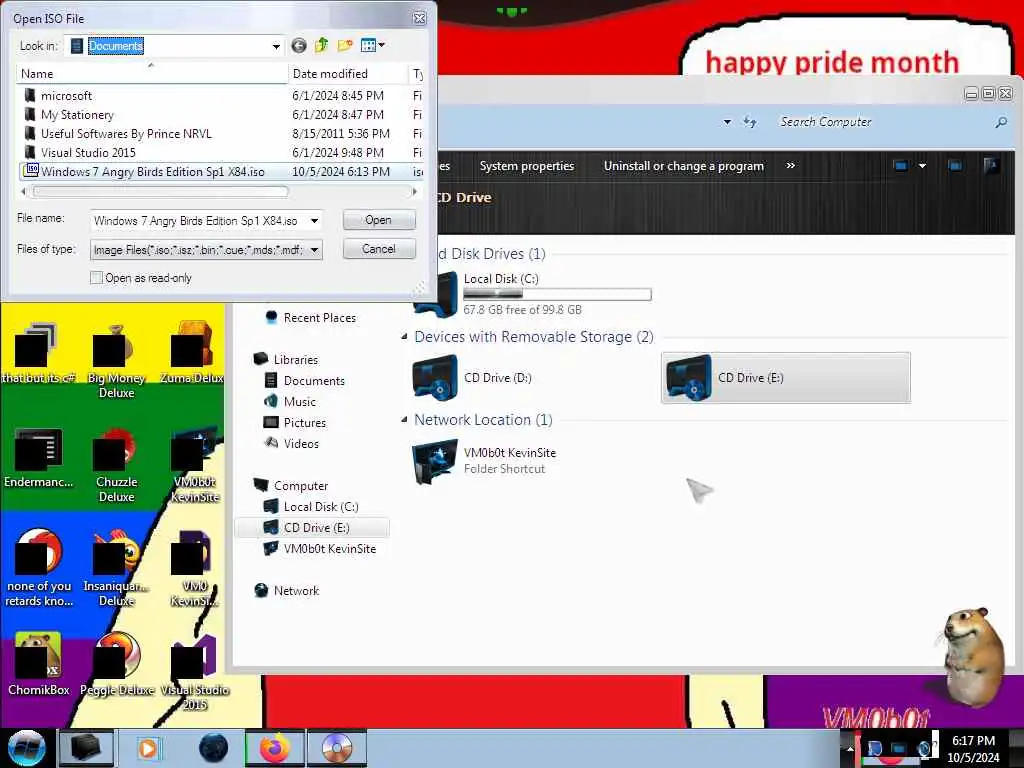The image size is (1024, 768).
Task: Sort by Date modified column header
Action: point(347,74)
